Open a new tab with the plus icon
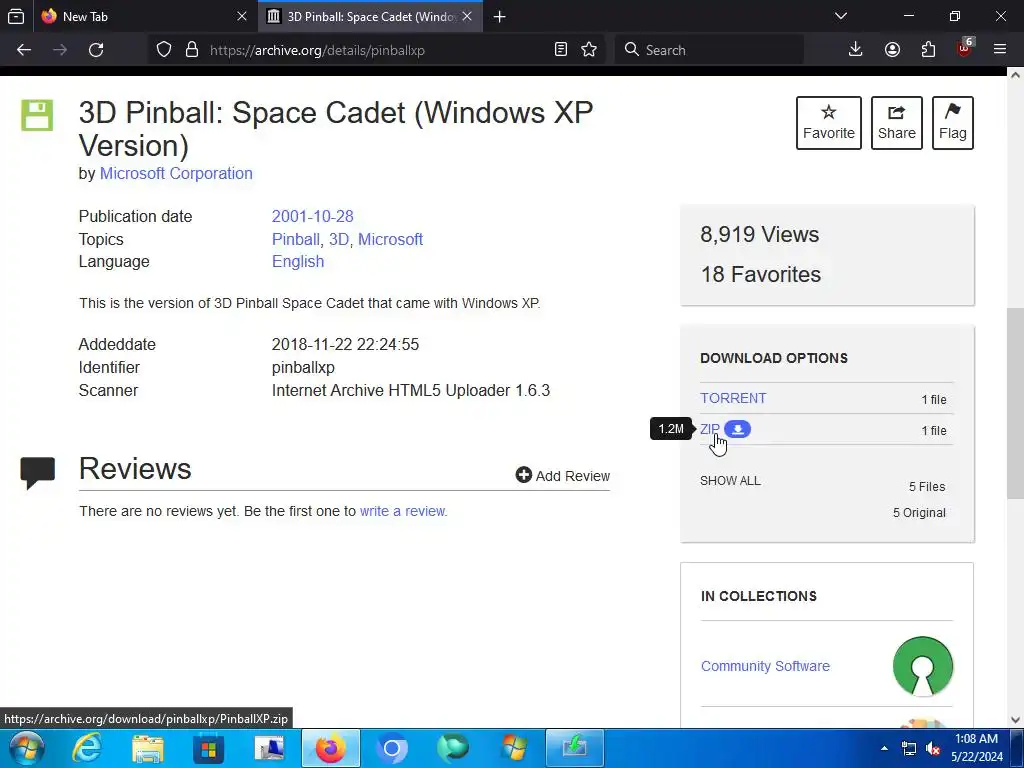1024x768 pixels. point(500,16)
